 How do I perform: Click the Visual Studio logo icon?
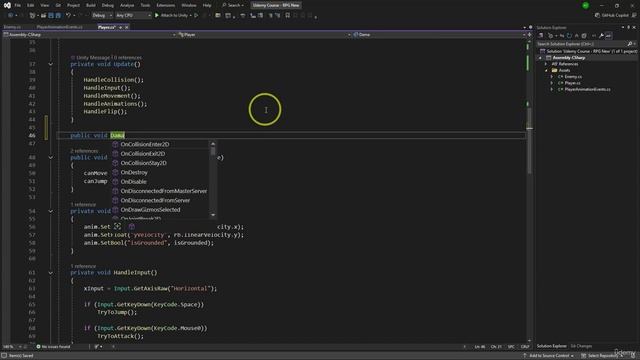tap(7, 5)
